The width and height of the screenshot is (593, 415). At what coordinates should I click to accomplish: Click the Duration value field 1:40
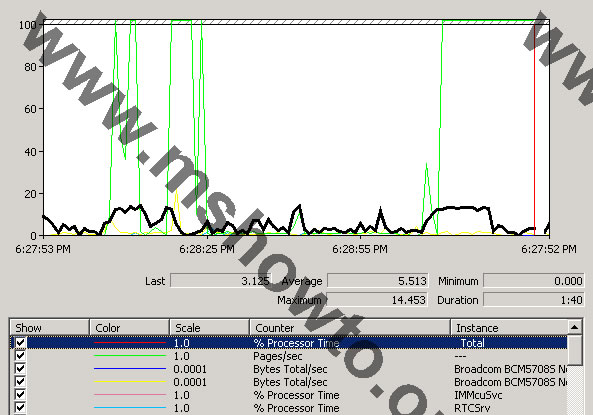534,300
